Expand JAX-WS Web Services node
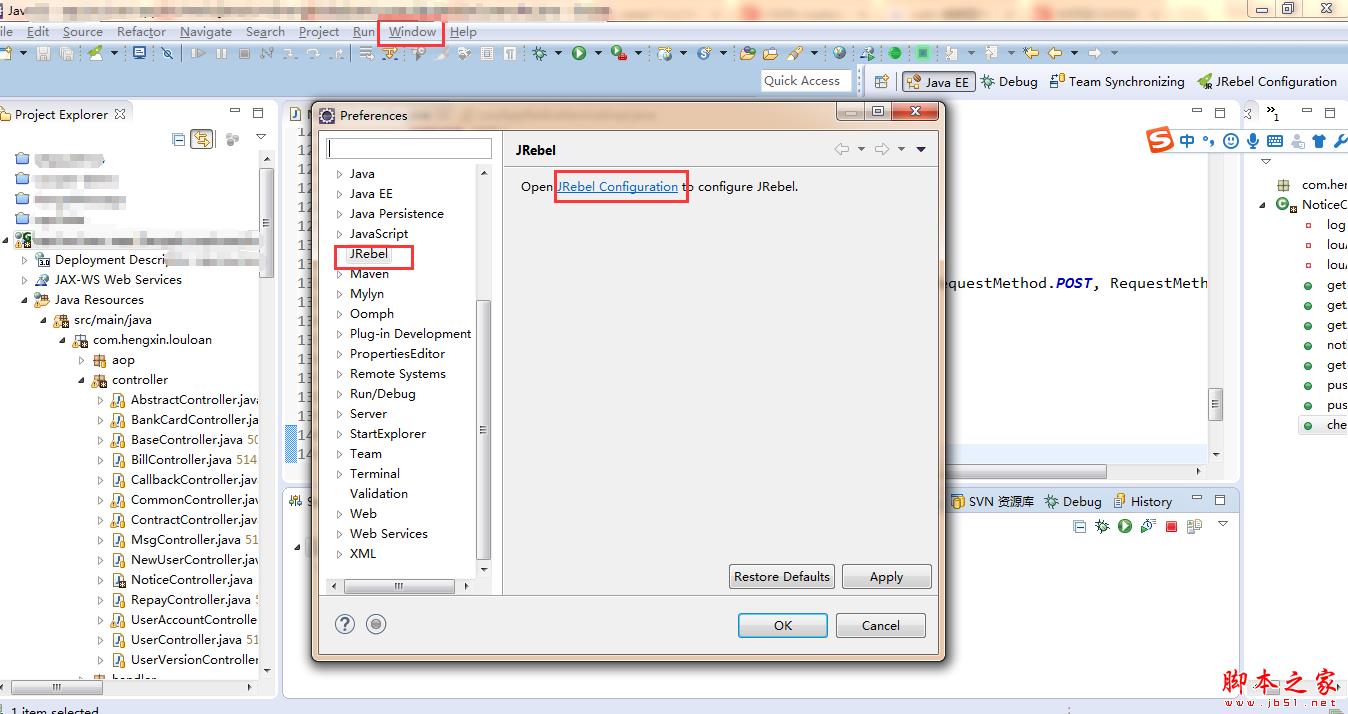 coord(25,280)
